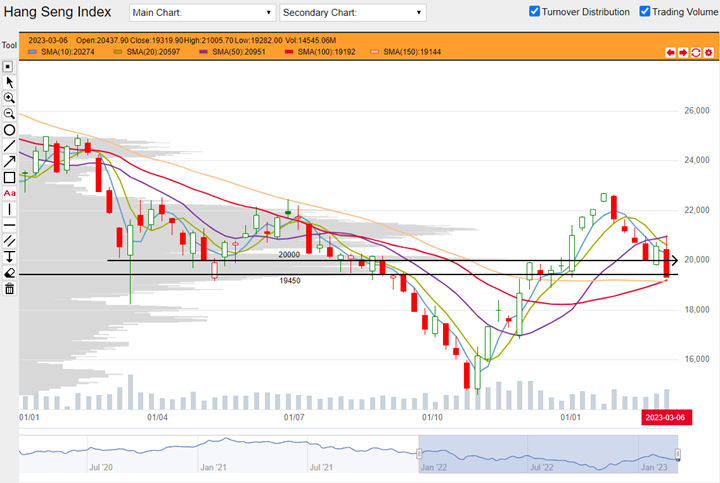The height and width of the screenshot is (483, 720).
Task: Click the 01/04 date axis label
Action: (x=157, y=417)
